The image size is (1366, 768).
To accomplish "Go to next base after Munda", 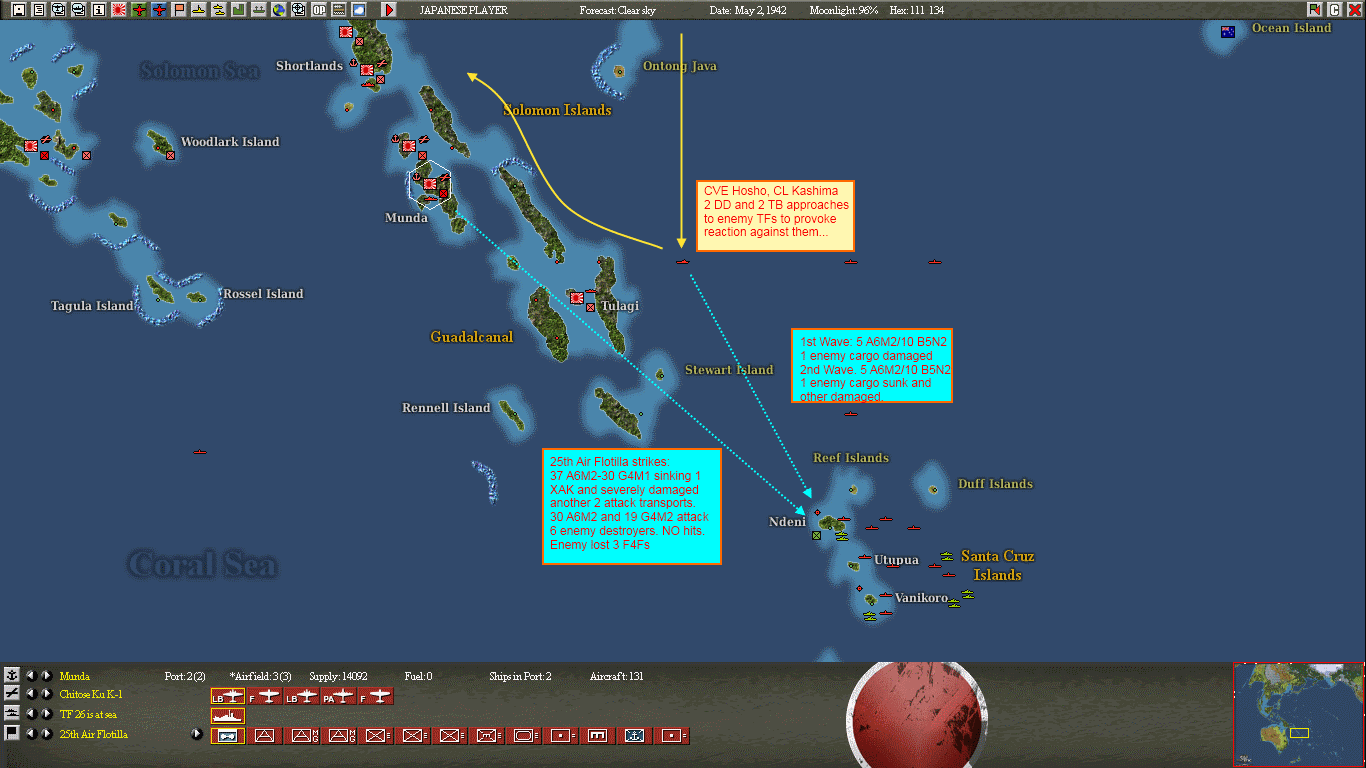I will tap(46, 676).
